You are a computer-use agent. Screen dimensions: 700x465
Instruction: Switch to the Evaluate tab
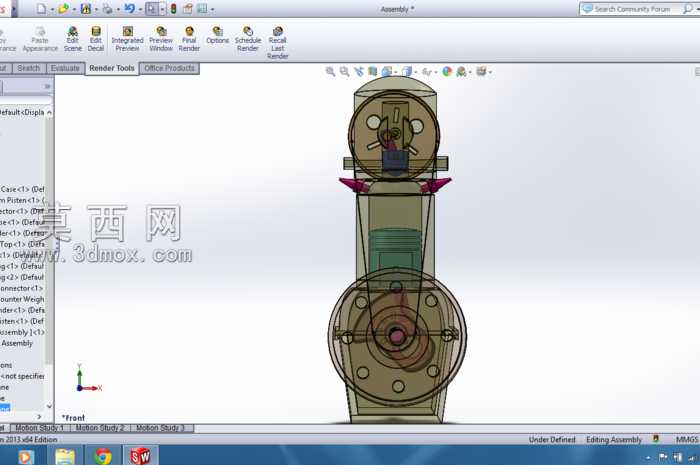pos(65,68)
